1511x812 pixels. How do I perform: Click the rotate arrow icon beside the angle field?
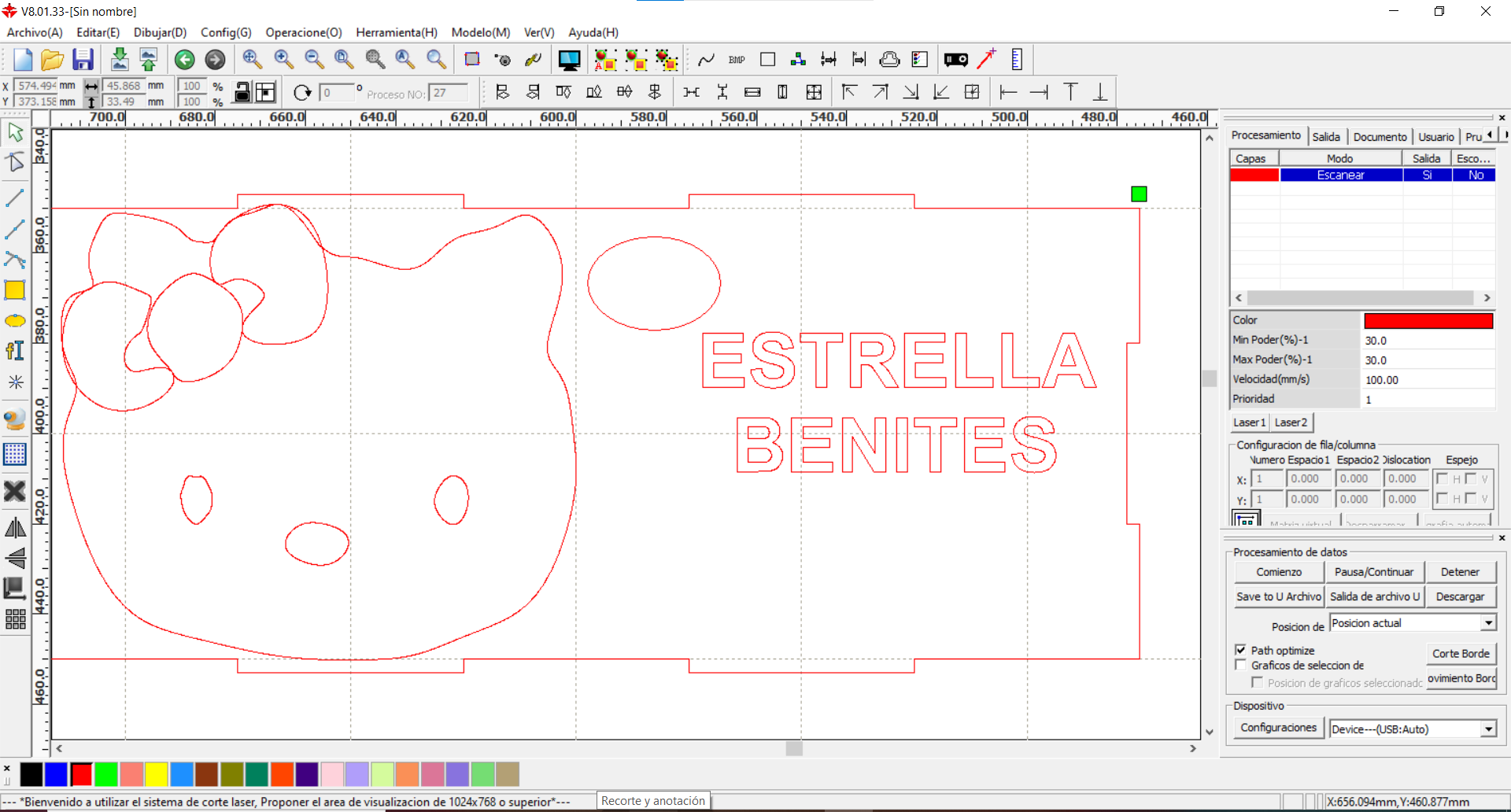302,93
